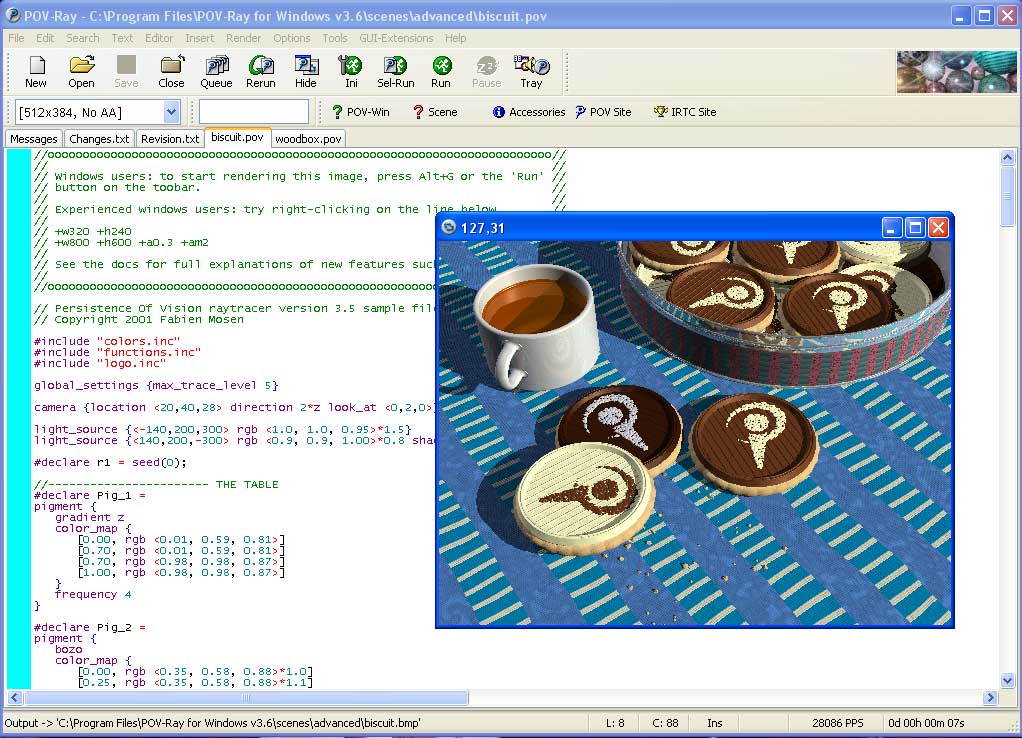Click the '0d 00h 00m 07s' elapsed time
1022x738 pixels.
tap(926, 722)
